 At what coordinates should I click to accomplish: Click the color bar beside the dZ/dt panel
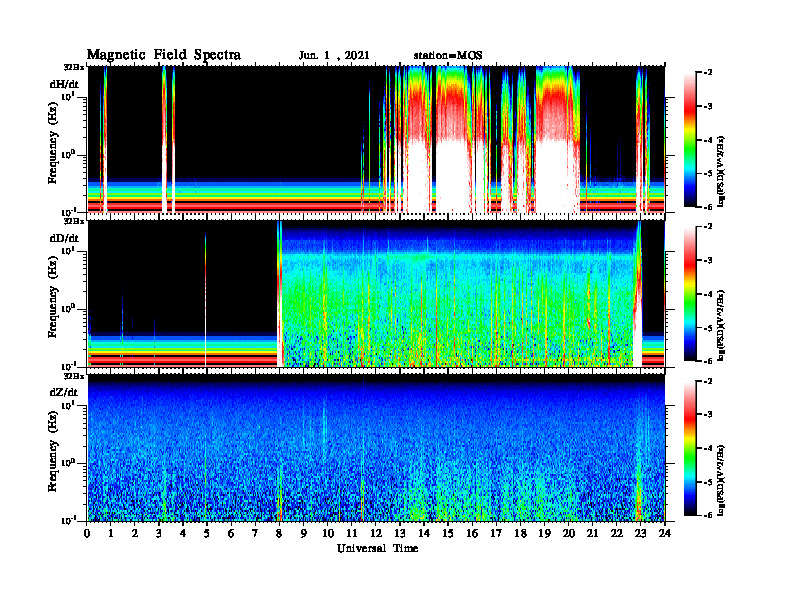tap(689, 448)
